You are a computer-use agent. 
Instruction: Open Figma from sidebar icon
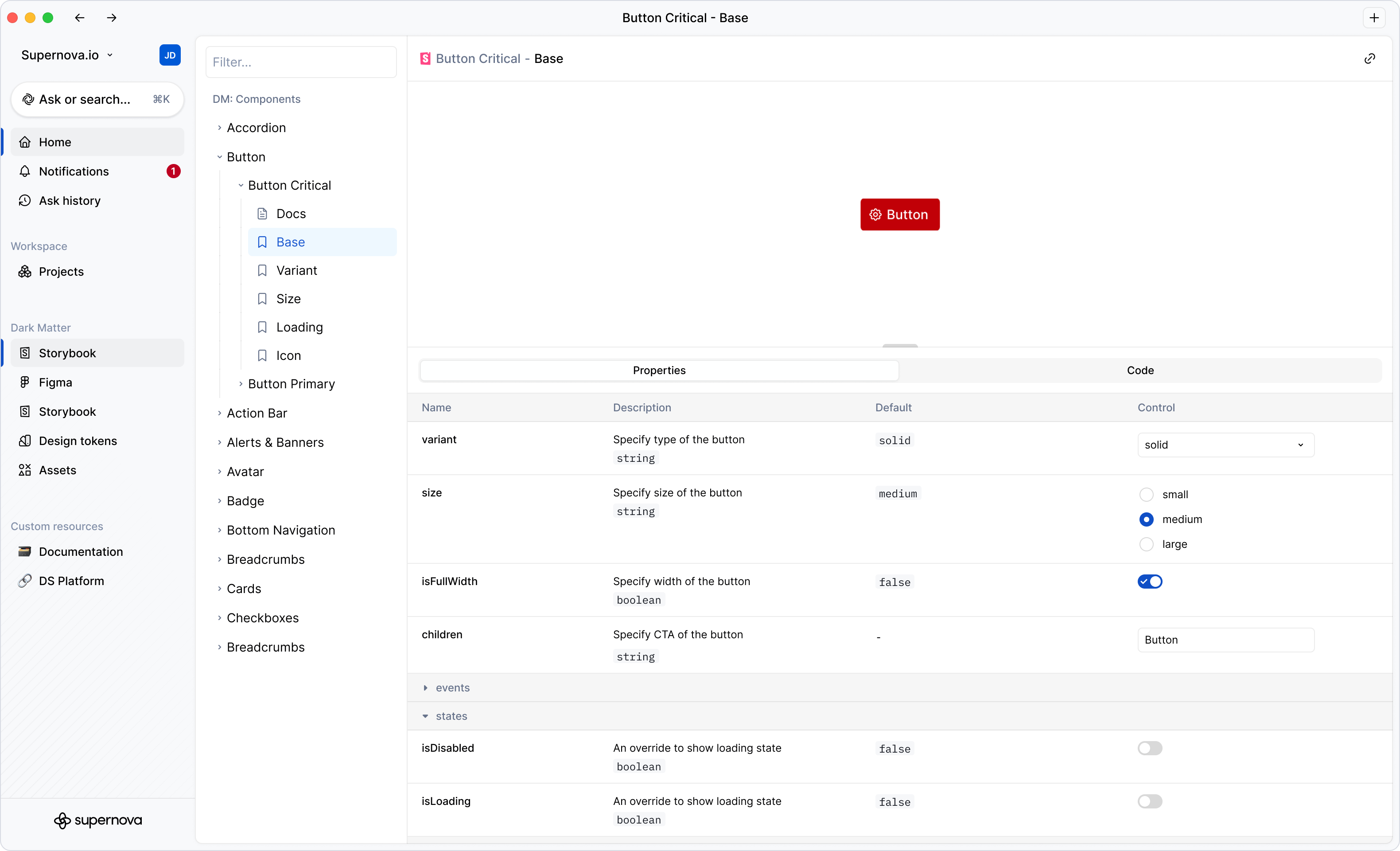25,382
